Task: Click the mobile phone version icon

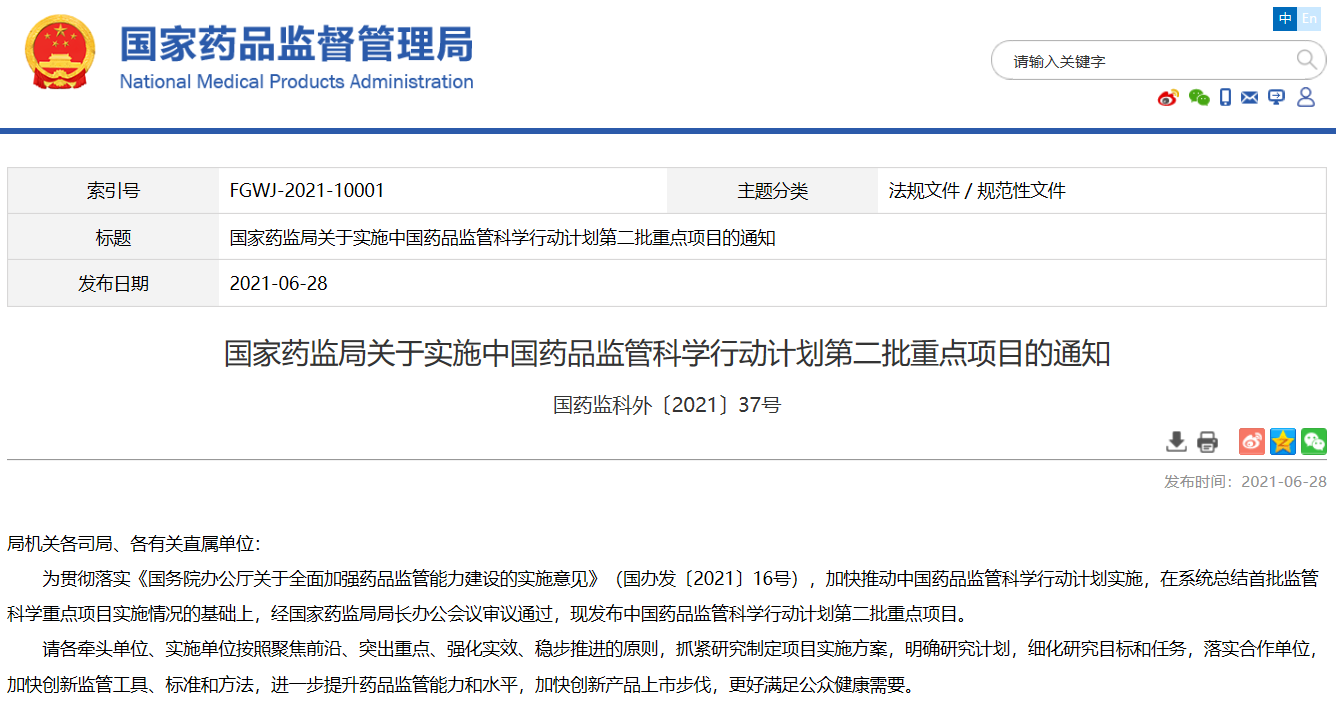Action: click(1225, 97)
